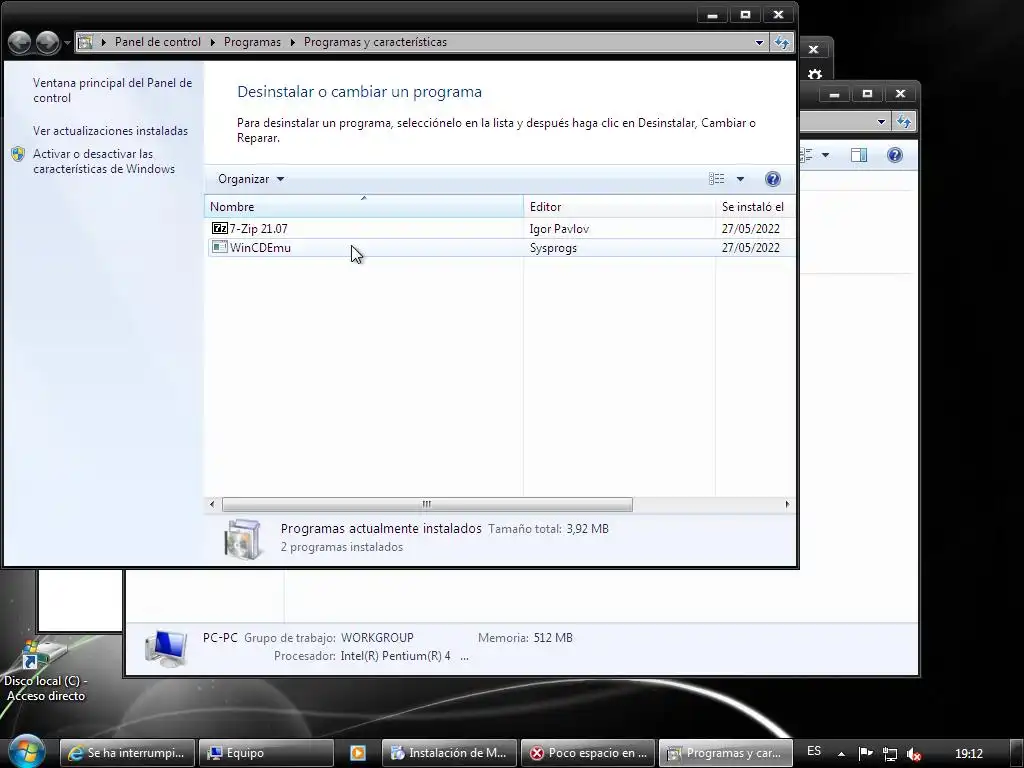This screenshot has width=1024, height=768.
Task: Switch to Equipo taskbar button
Action: pos(266,753)
